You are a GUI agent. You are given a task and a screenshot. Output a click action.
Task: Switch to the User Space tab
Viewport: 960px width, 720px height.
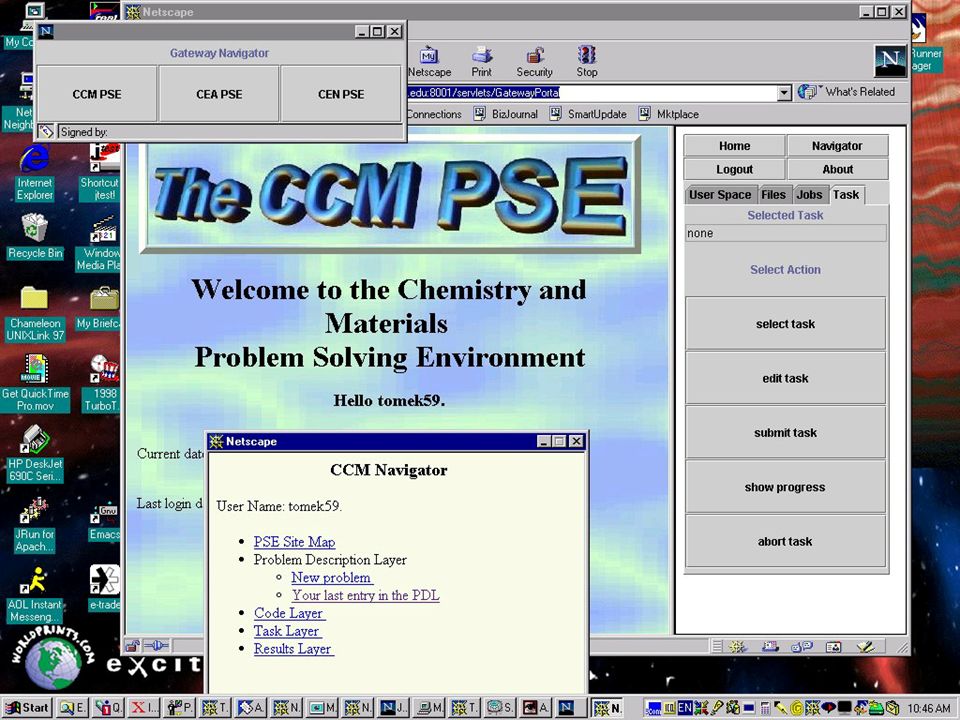[720, 195]
